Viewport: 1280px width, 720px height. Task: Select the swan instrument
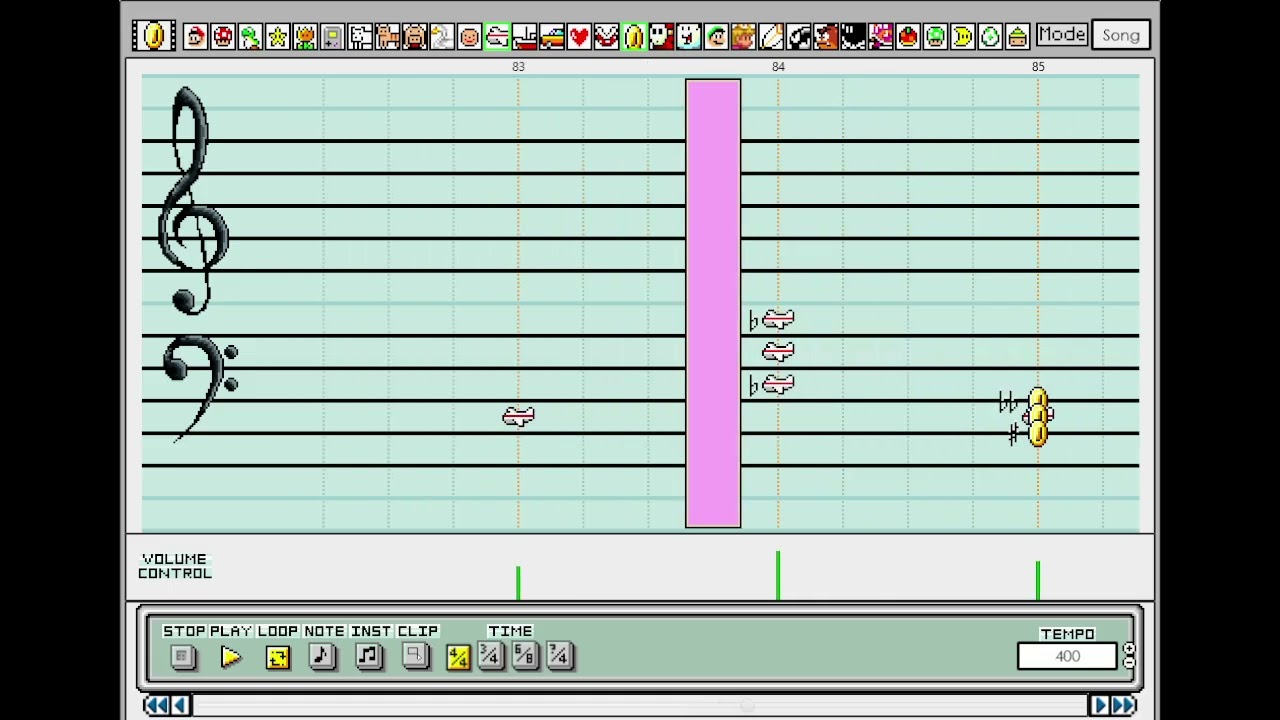pos(442,37)
